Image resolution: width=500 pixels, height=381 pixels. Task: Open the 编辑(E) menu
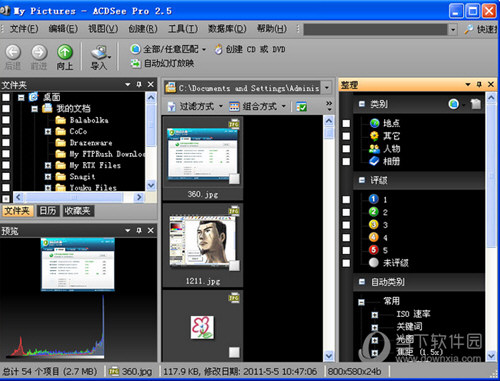point(63,29)
